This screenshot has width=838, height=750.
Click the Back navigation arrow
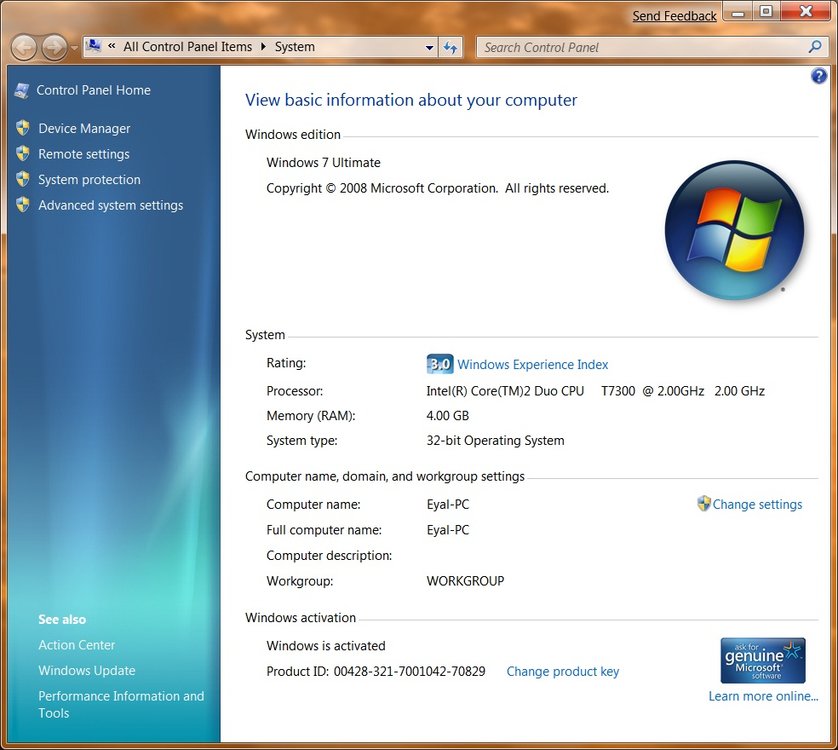pyautogui.click(x=24, y=48)
